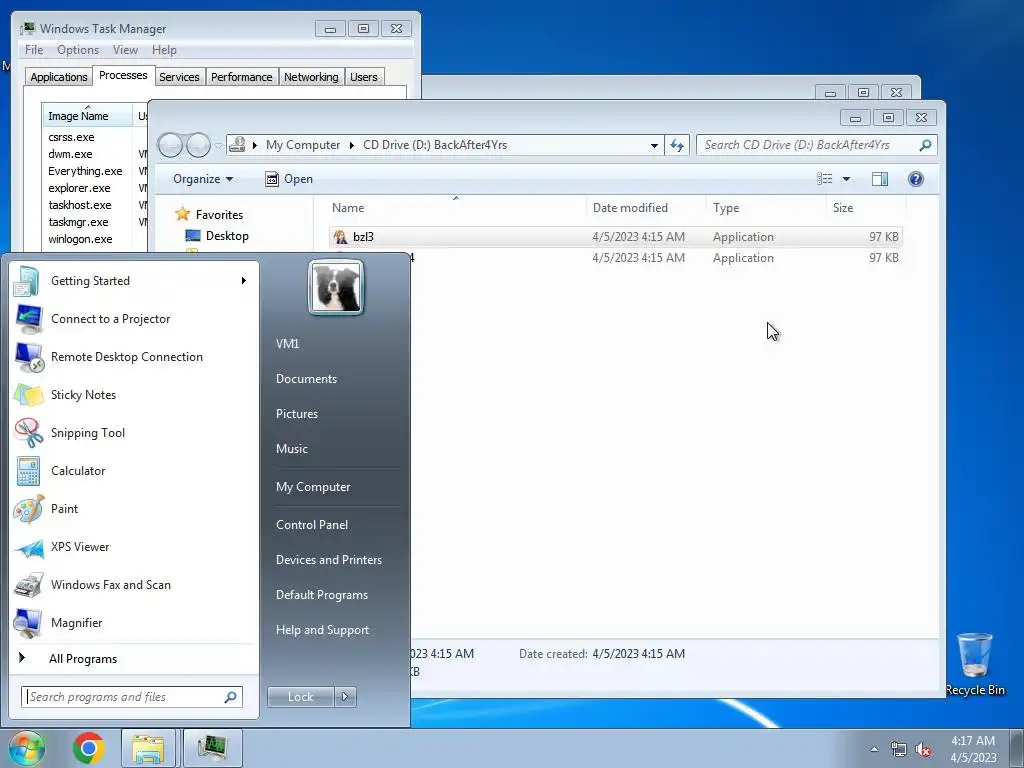Show hidden tray icons arrow

874,749
